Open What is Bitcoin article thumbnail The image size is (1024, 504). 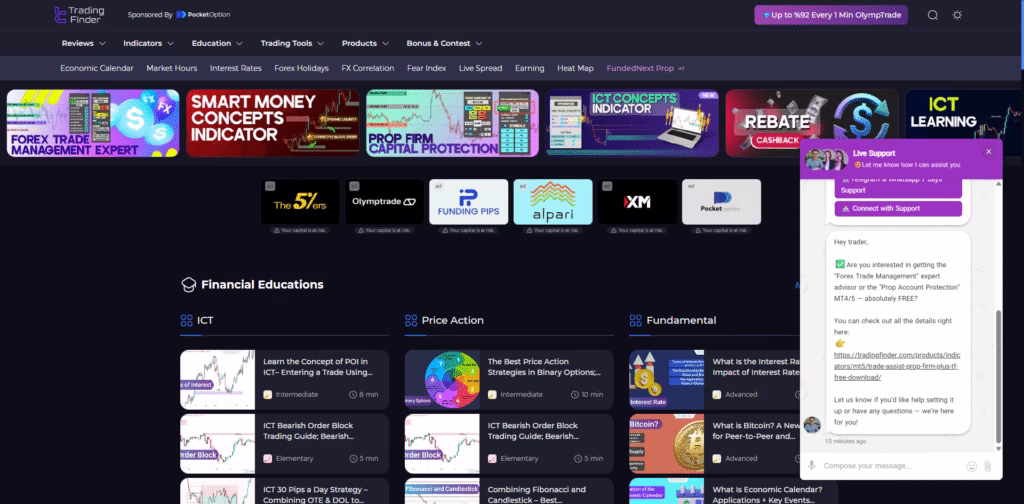pos(667,444)
